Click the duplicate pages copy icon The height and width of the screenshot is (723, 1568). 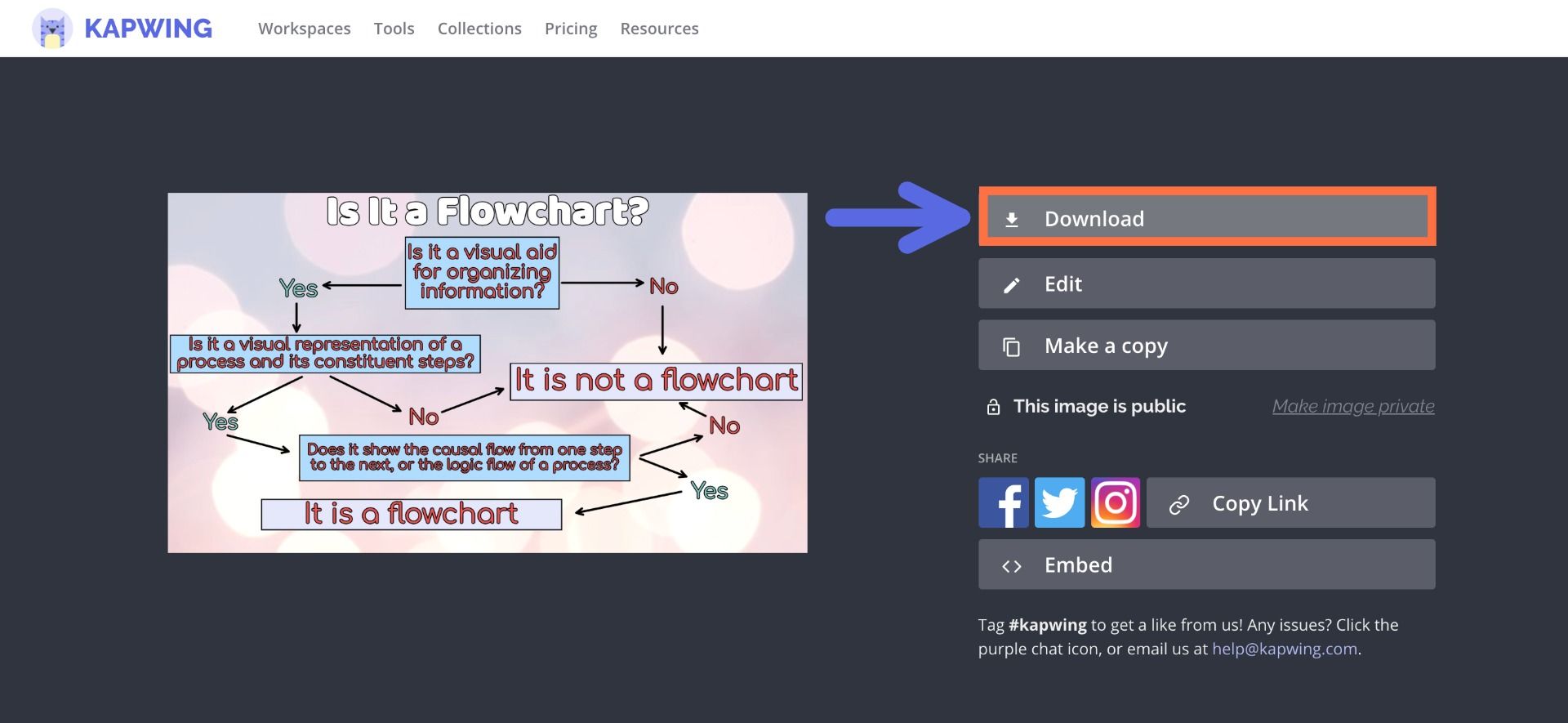tap(1011, 346)
